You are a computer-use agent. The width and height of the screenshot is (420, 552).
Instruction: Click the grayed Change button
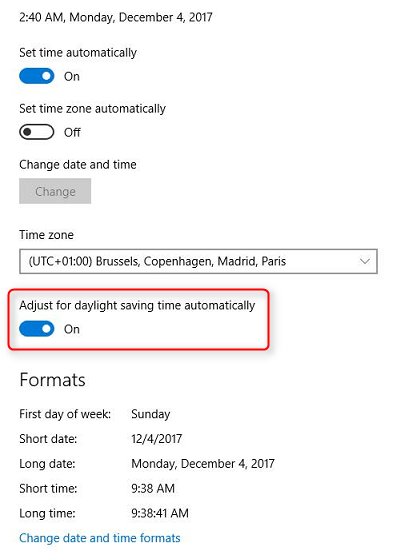click(x=55, y=191)
